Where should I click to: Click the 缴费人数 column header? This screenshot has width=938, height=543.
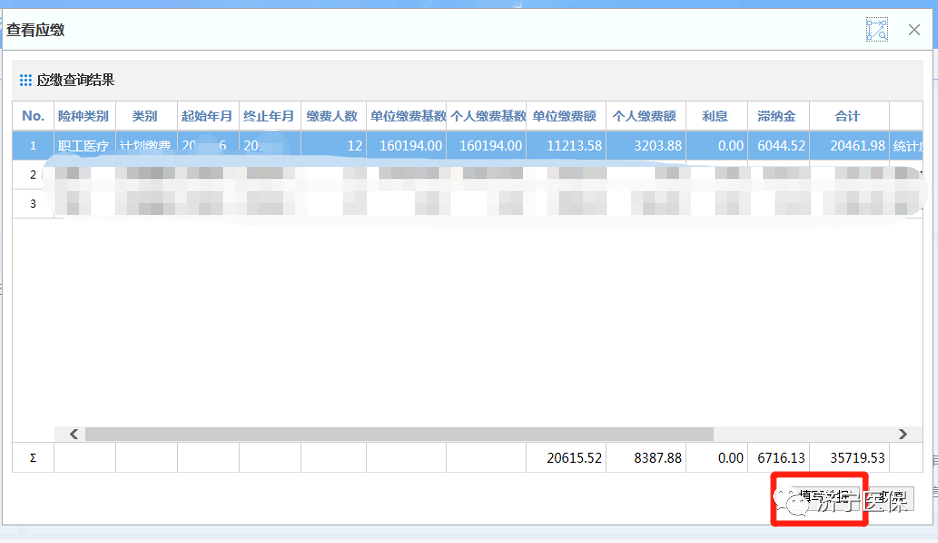333,116
